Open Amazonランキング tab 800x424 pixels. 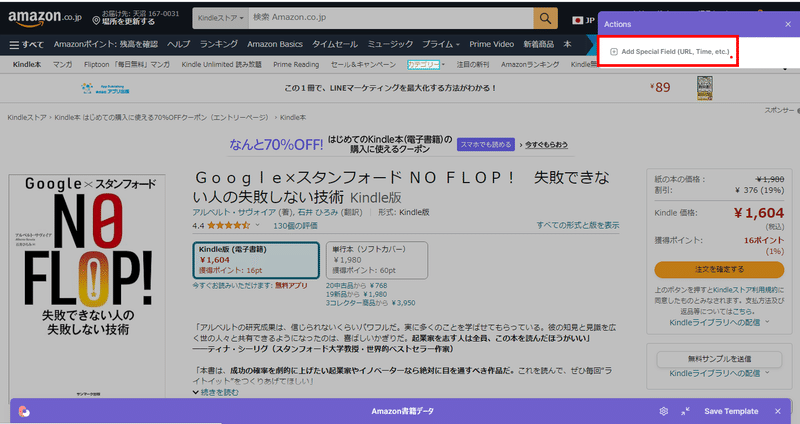coord(530,64)
